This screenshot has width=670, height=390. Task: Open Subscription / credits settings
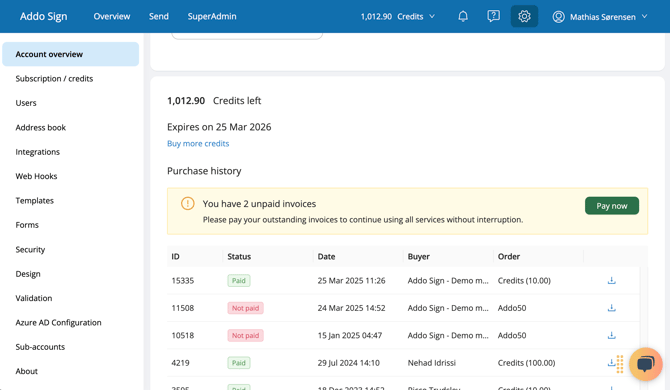tap(54, 79)
